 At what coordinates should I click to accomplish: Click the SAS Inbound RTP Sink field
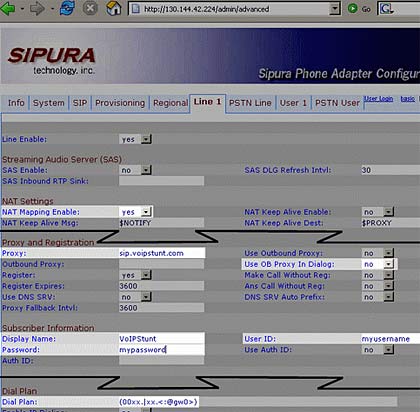pos(161,181)
